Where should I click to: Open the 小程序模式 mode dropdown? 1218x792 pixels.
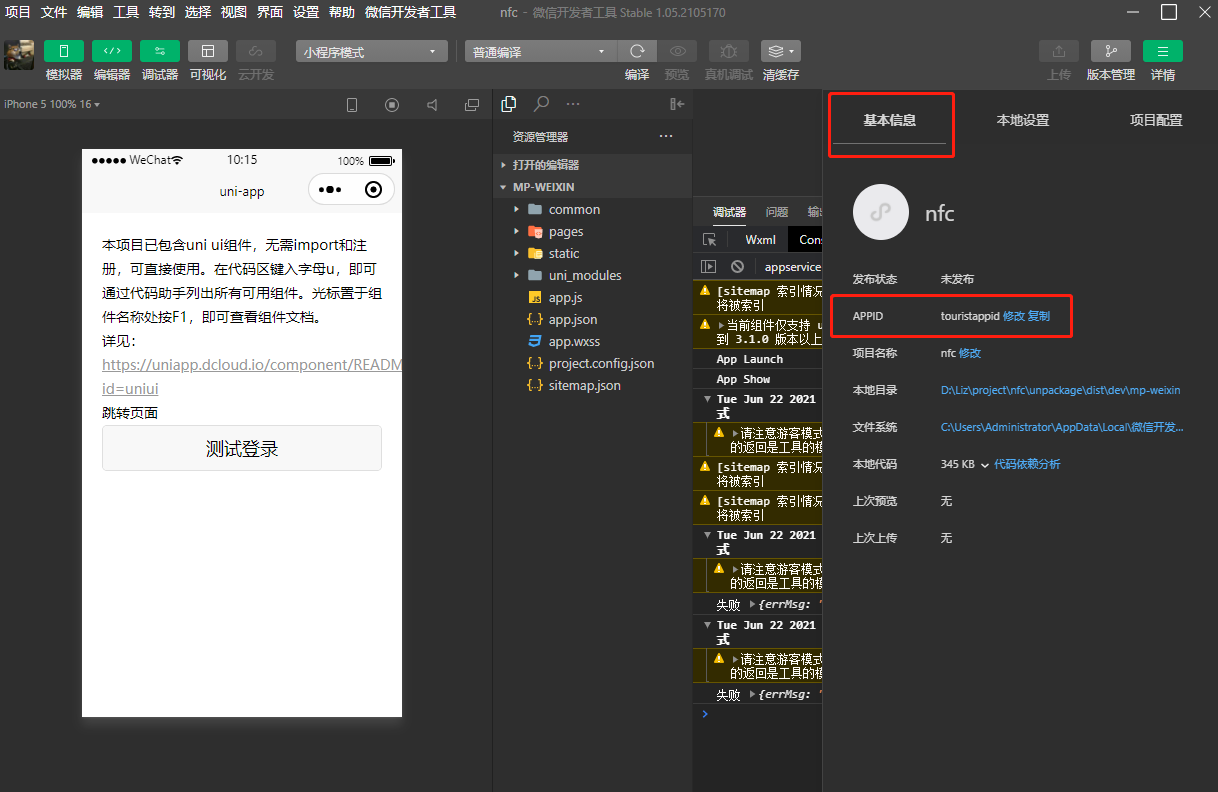371,52
